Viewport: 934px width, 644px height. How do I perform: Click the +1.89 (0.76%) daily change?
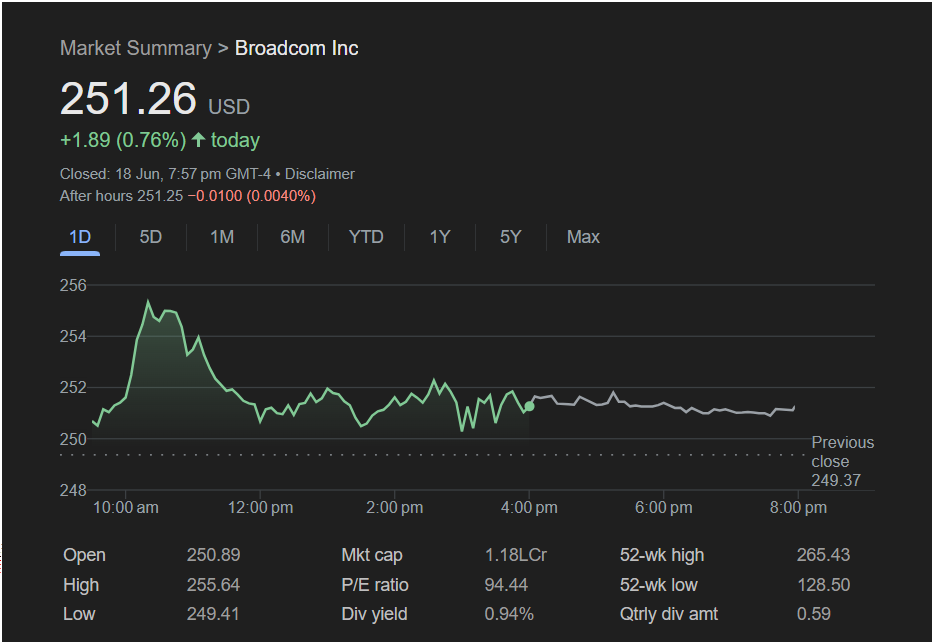pos(123,140)
